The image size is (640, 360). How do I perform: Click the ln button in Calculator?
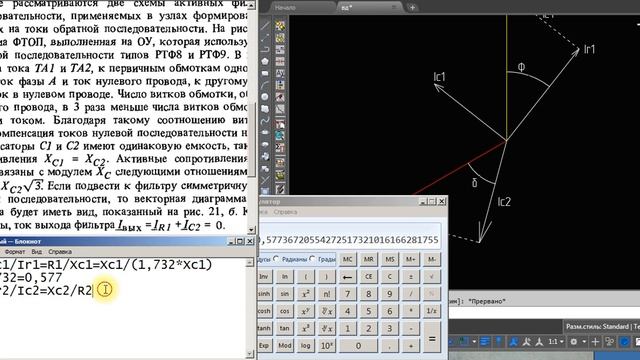click(284, 277)
